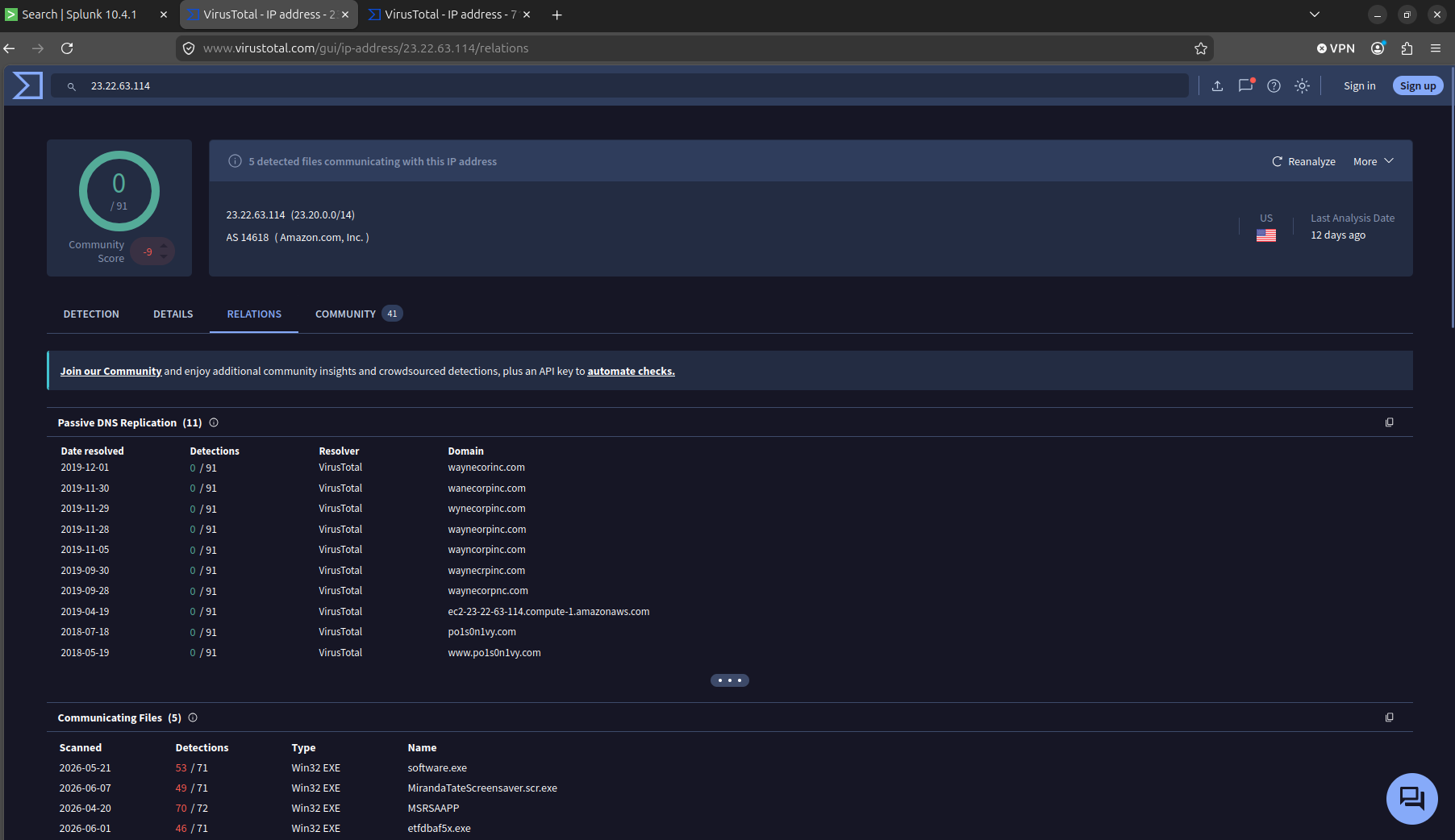Open the site security shield icon

coord(189,48)
